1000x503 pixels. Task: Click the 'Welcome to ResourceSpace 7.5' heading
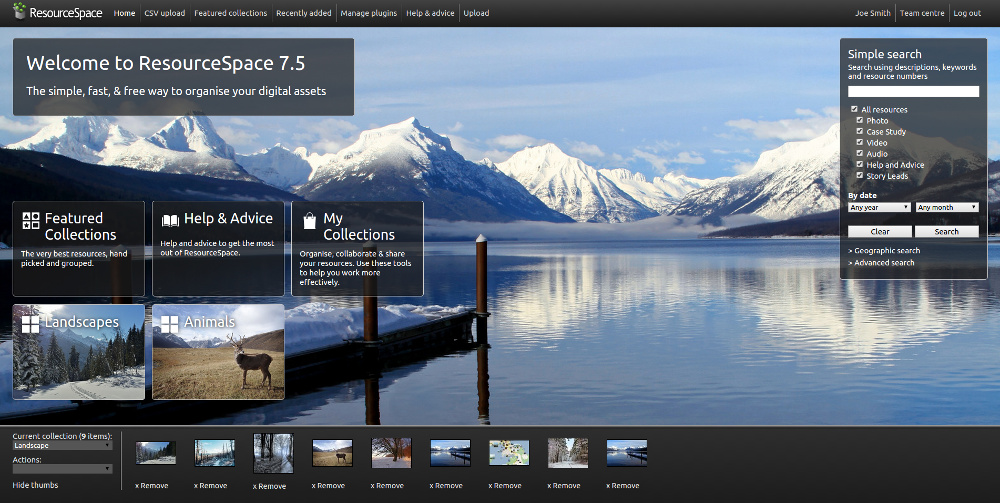(166, 63)
